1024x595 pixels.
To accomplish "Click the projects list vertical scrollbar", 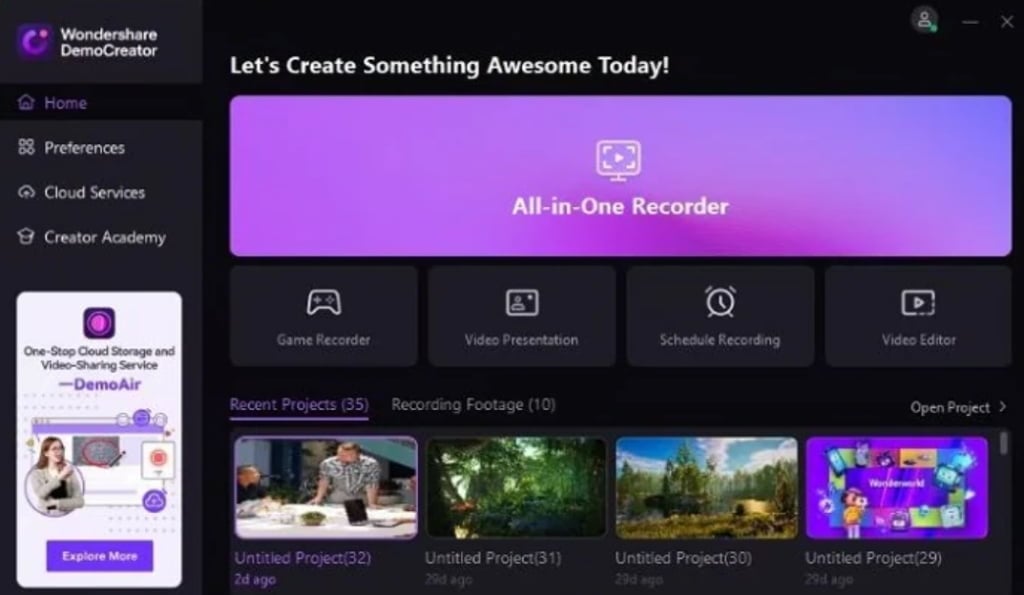I will tap(1004, 445).
